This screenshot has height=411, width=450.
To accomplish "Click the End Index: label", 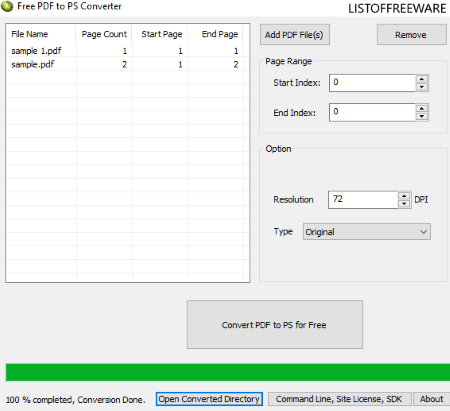I will [295, 113].
